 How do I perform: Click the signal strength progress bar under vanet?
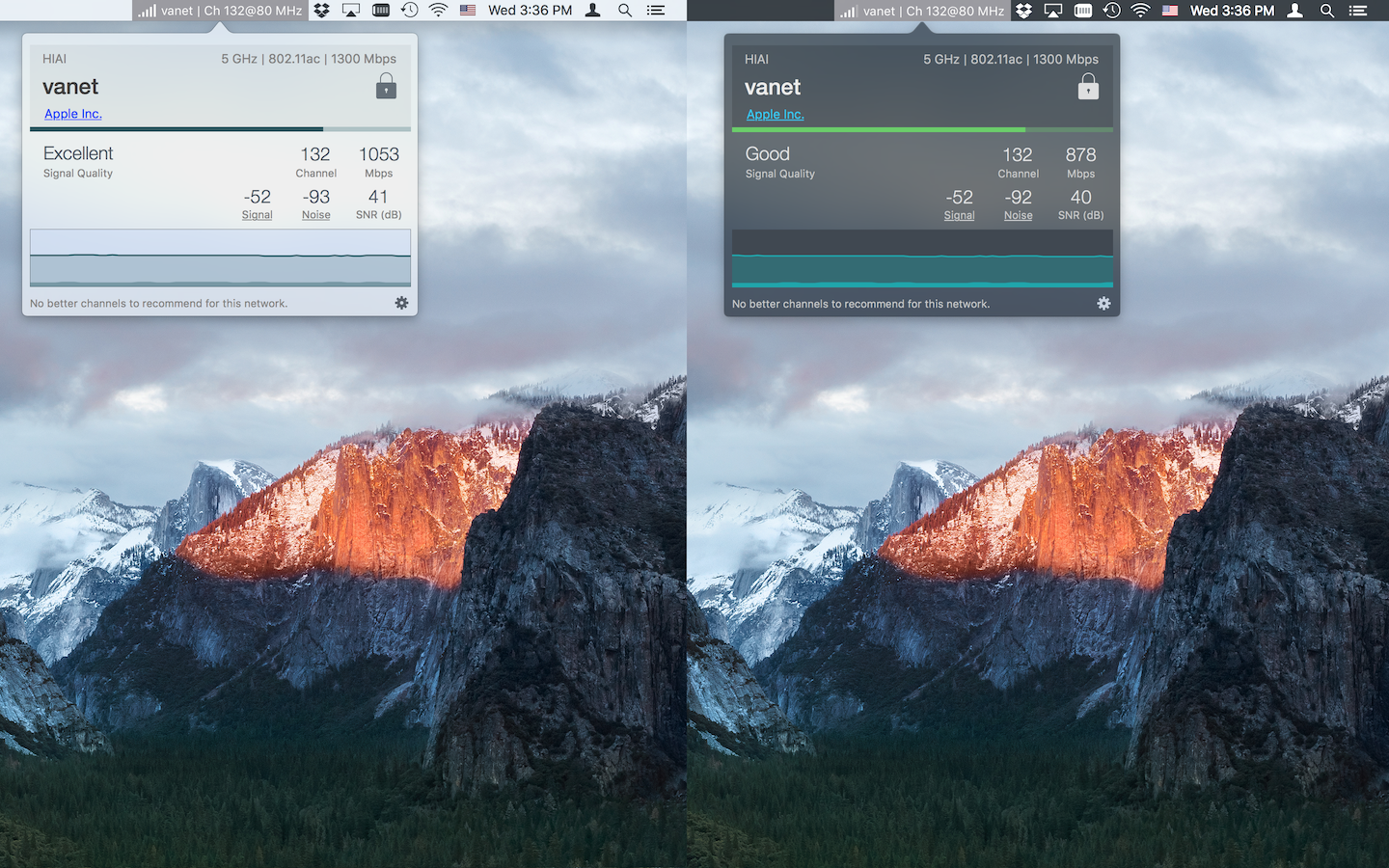point(220,128)
